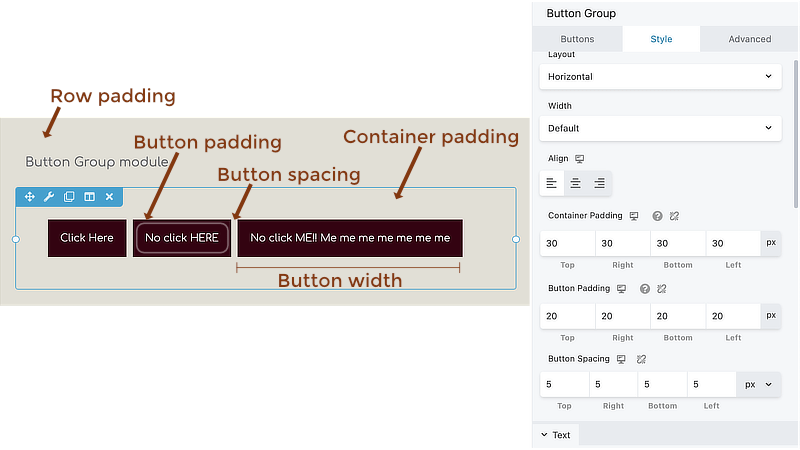Edit Container Padding Left field
Viewport: 800px width, 450px height.
733,243
